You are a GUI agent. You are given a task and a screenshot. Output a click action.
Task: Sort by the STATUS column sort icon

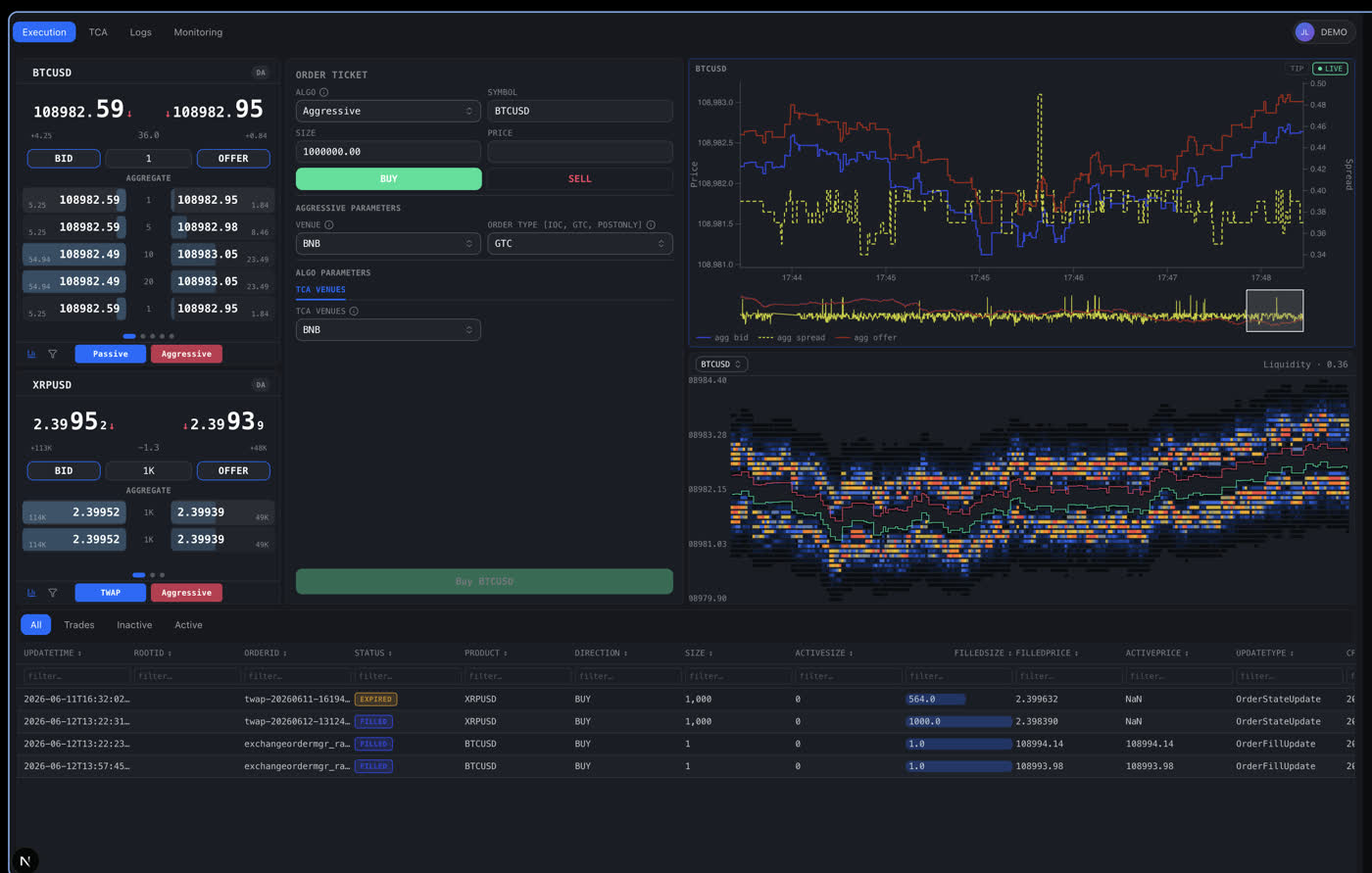[x=389, y=654]
